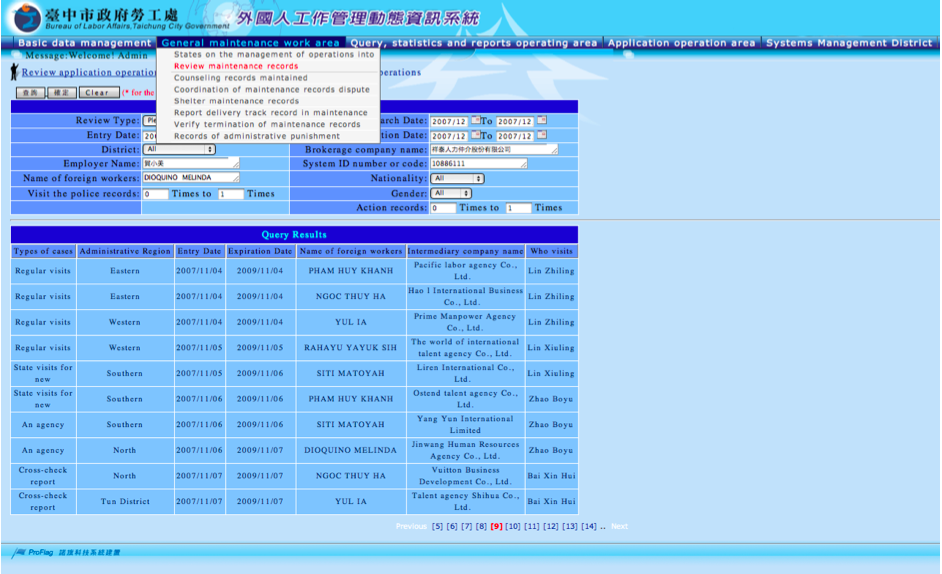942x574 pixels.
Task: Click calendar icon for Expiration Date end
Action: pos(542,136)
